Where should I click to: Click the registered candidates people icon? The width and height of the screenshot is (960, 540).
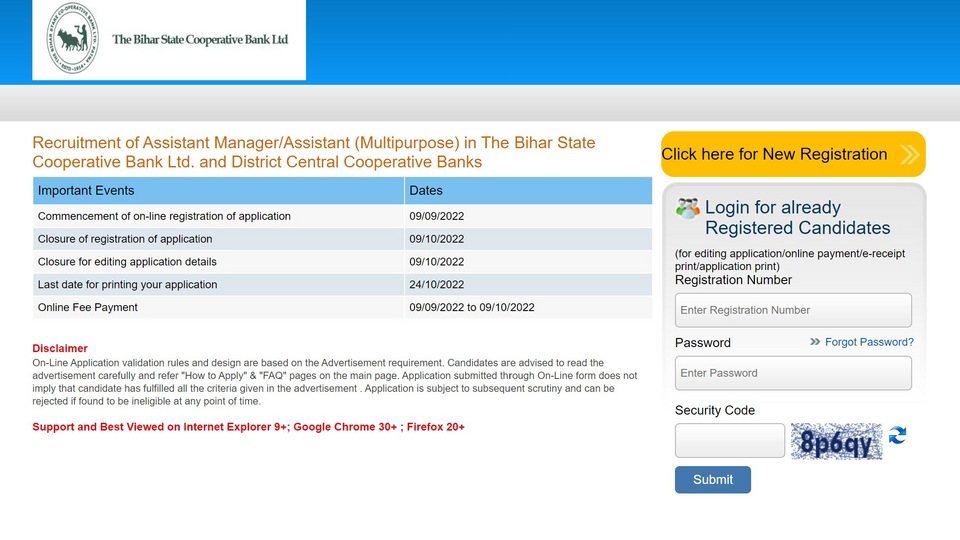pos(688,209)
